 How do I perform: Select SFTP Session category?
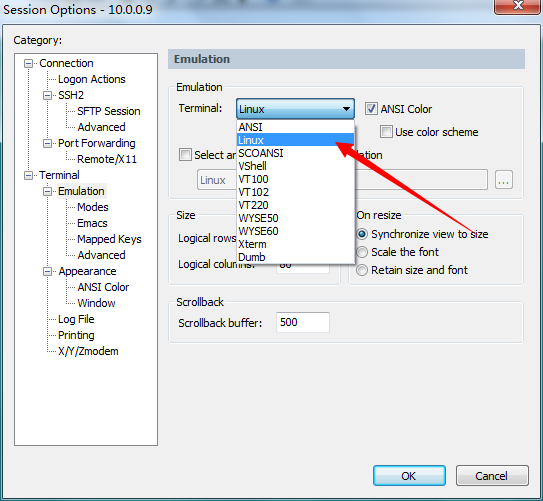click(x=109, y=111)
